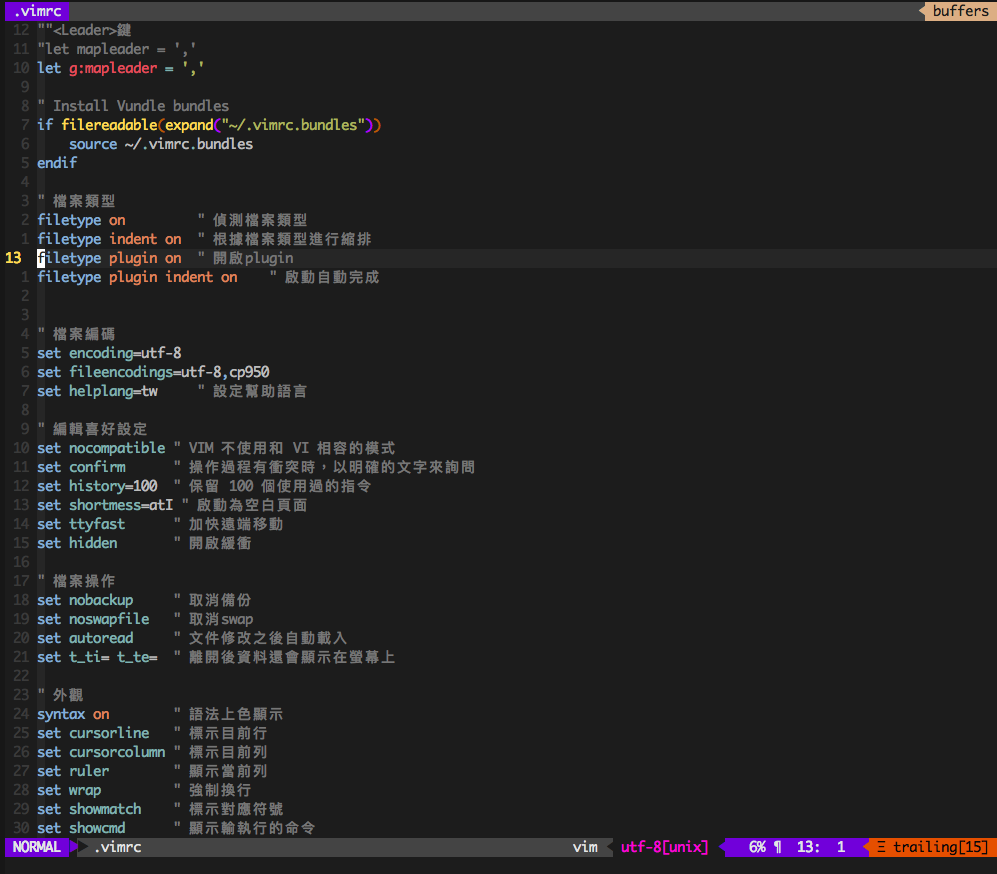Click the 'set history=100' setting
997x874 pixels.
(x=97, y=486)
